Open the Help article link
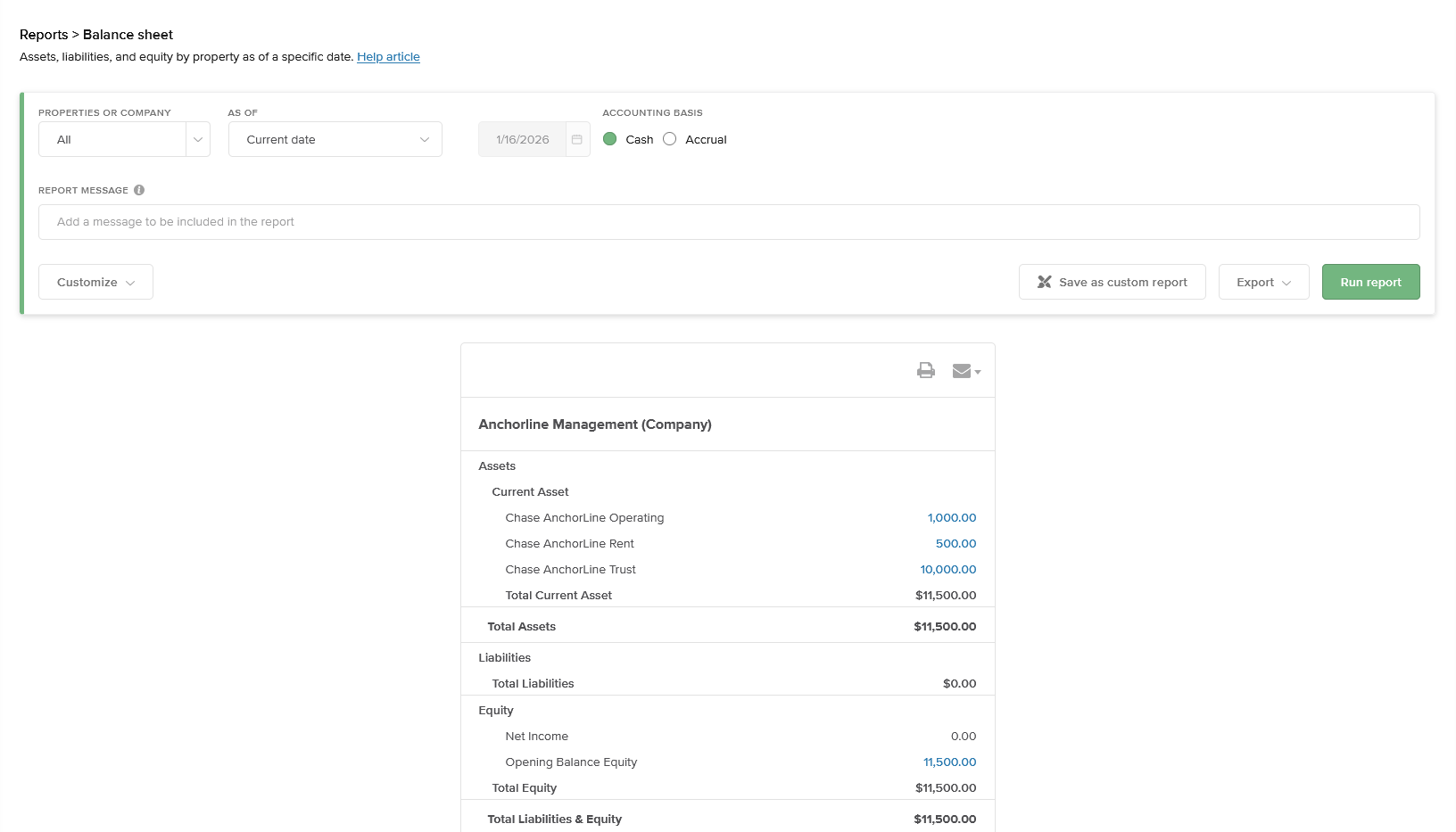The height and width of the screenshot is (832, 1456). pyautogui.click(x=388, y=56)
